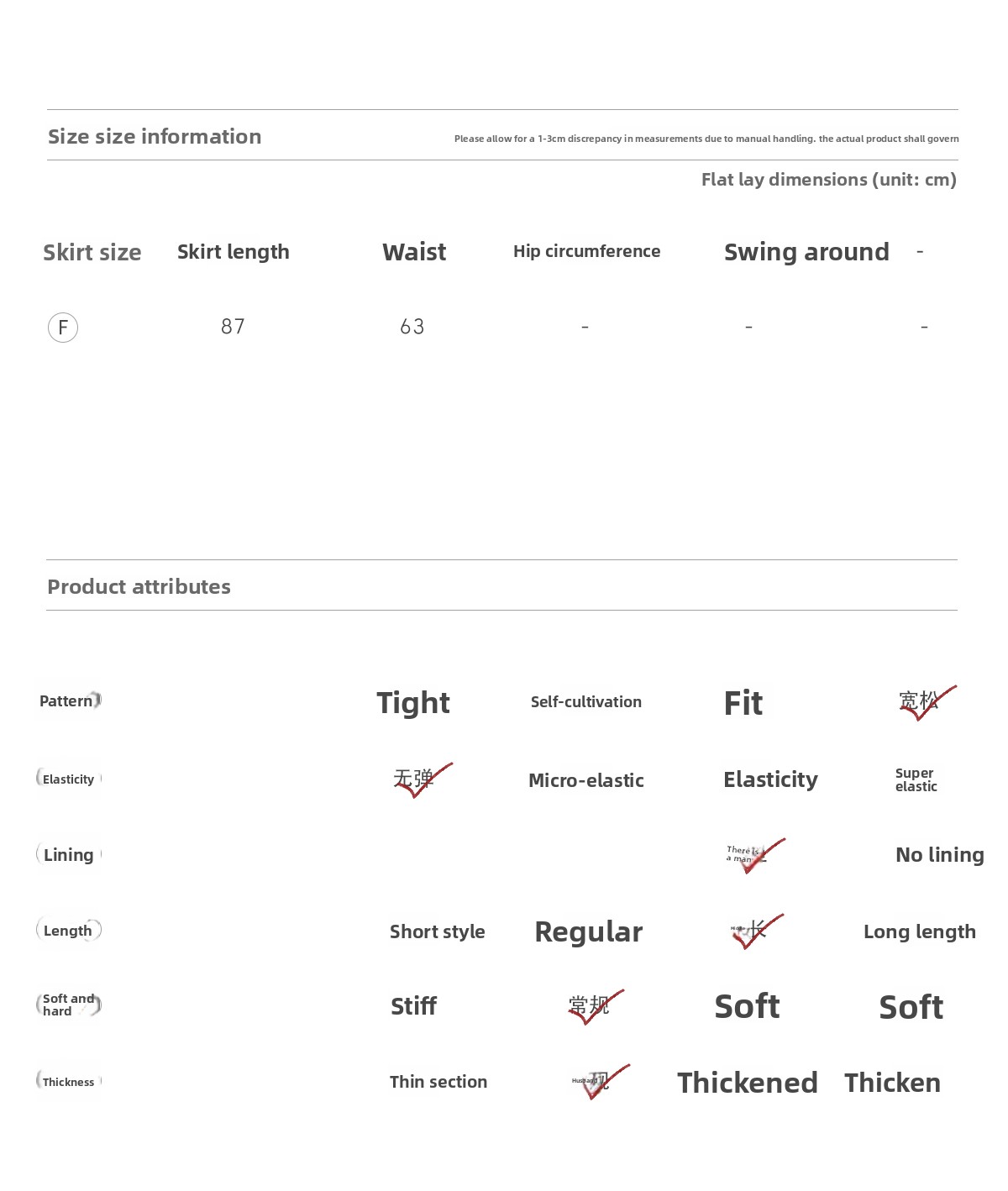Image resolution: width=1008 pixels, height=1191 pixels.
Task: Select the Super elastic option
Action: (x=916, y=779)
